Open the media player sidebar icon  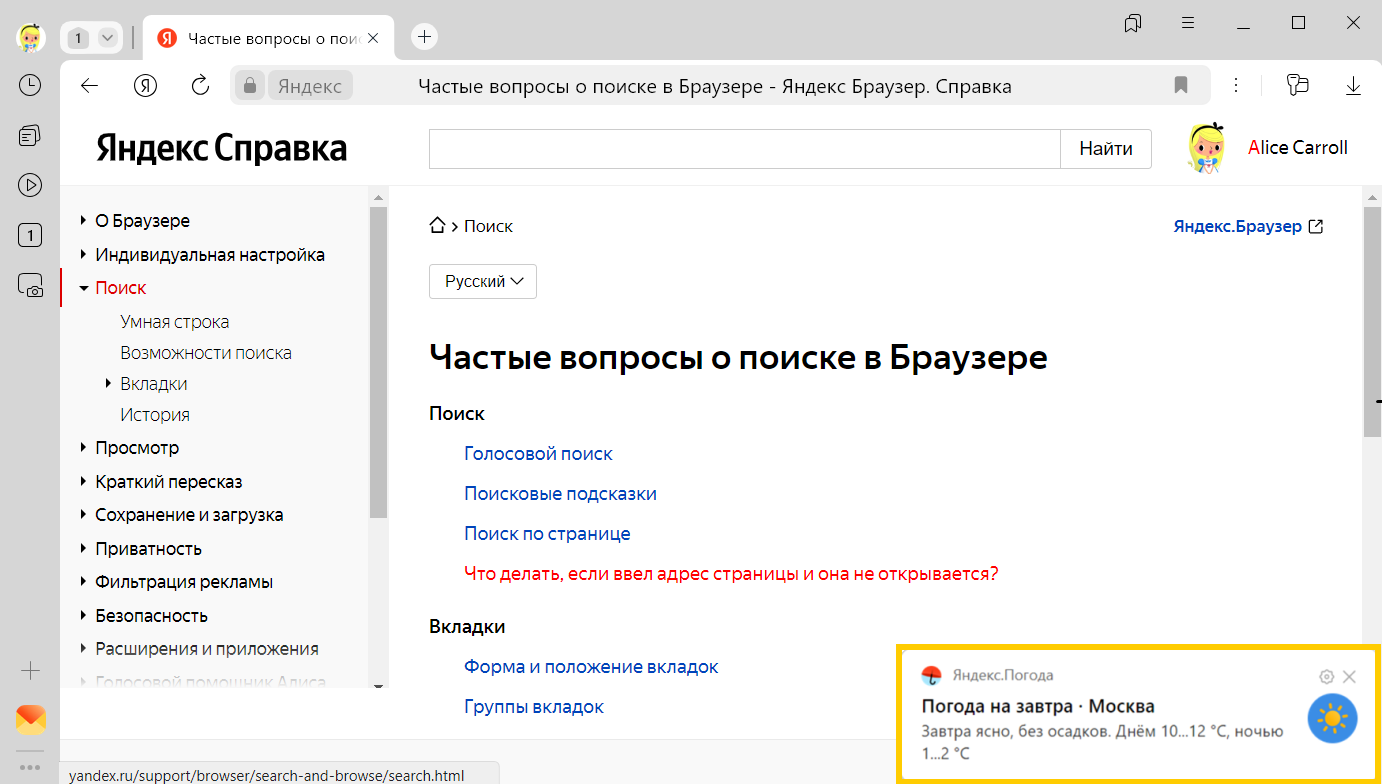coord(30,184)
